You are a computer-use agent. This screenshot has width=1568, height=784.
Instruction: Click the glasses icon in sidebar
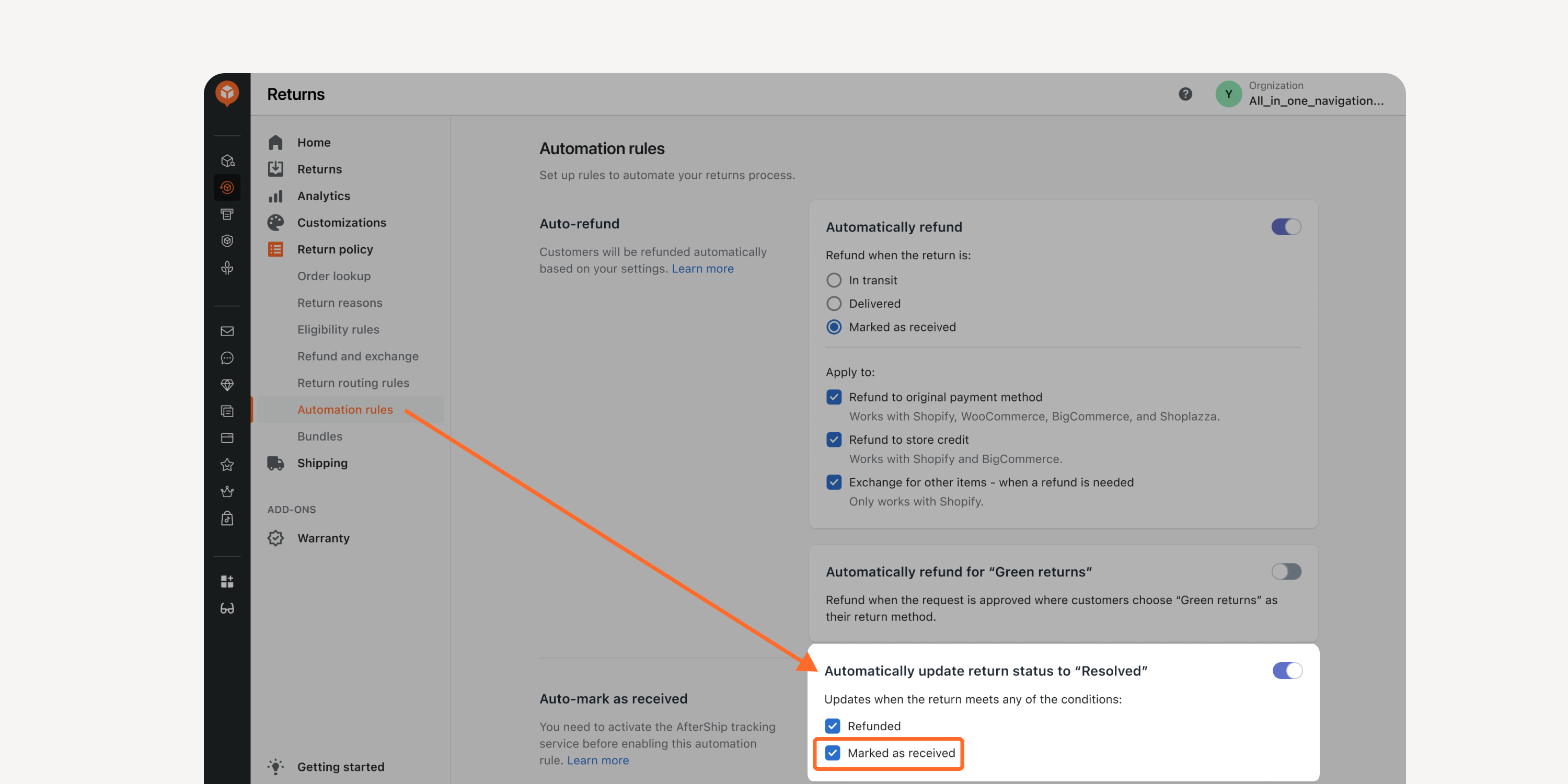click(227, 608)
